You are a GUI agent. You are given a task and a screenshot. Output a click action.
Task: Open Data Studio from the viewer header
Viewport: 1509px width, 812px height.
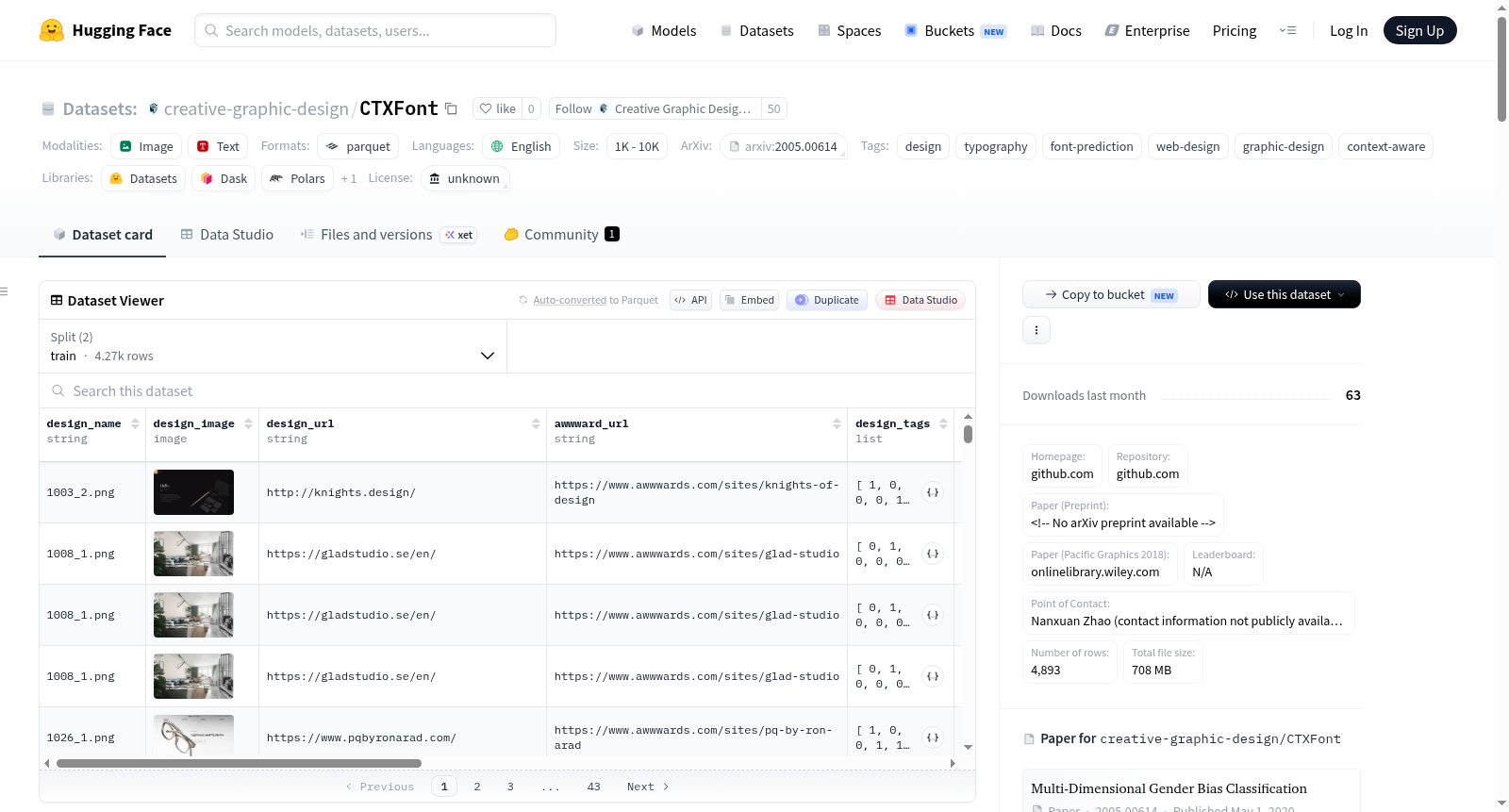pyautogui.click(x=920, y=300)
